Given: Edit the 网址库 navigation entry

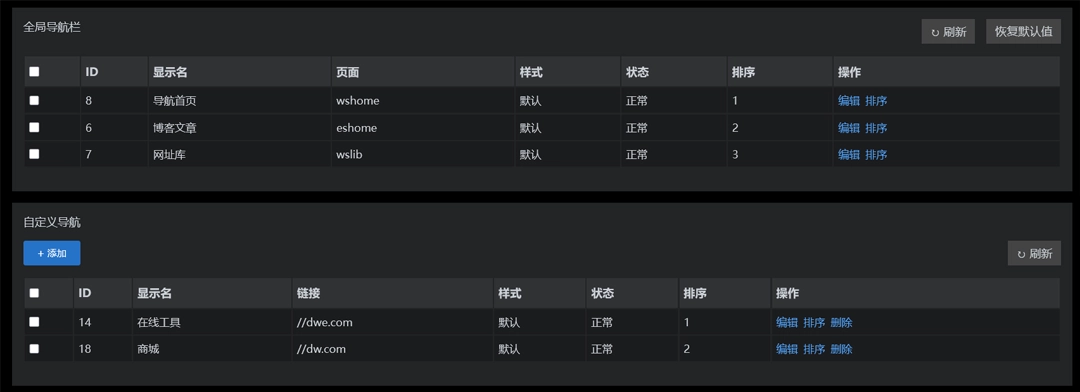Looking at the screenshot, I should [849, 154].
